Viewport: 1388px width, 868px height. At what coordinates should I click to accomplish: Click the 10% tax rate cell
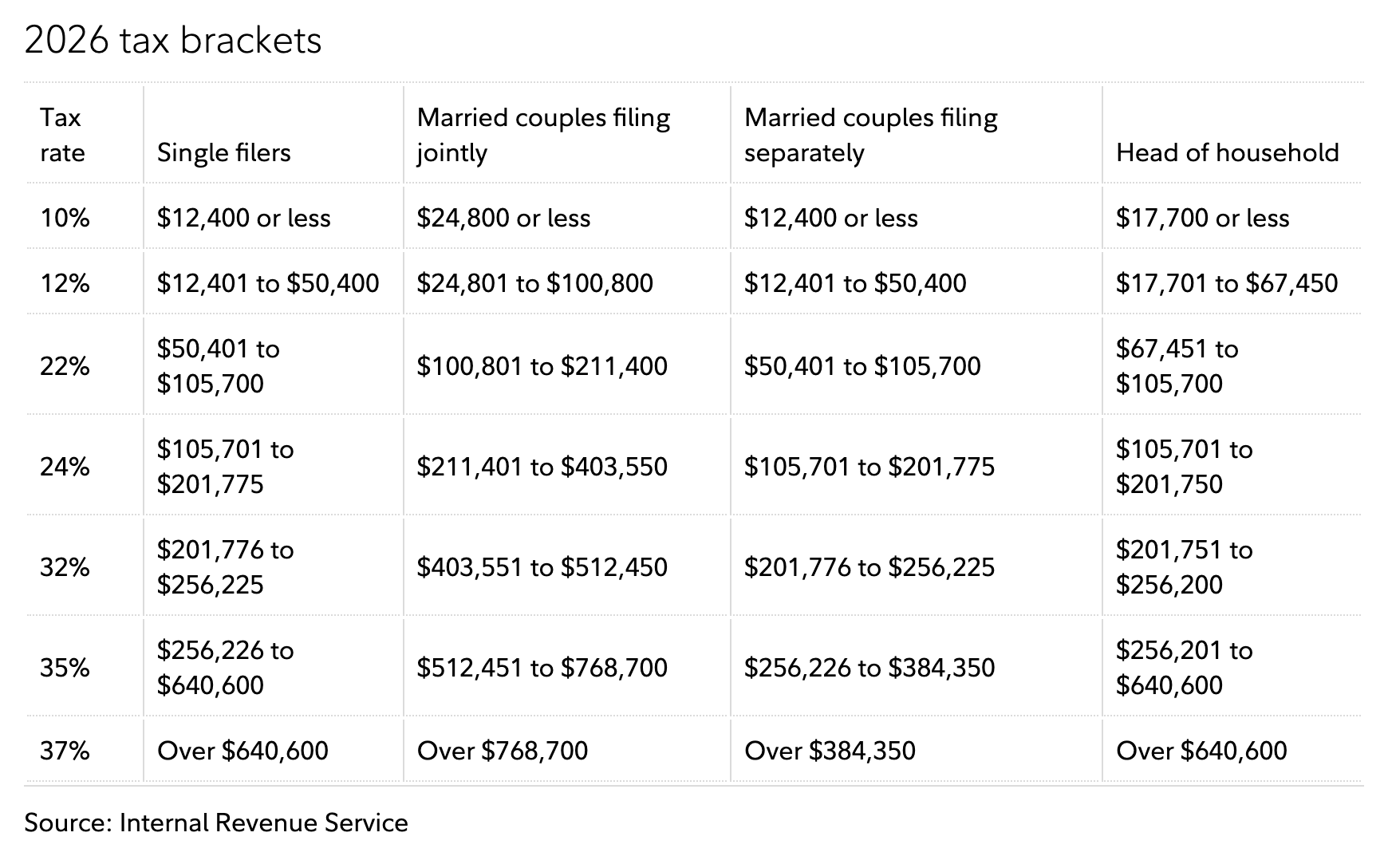65,218
